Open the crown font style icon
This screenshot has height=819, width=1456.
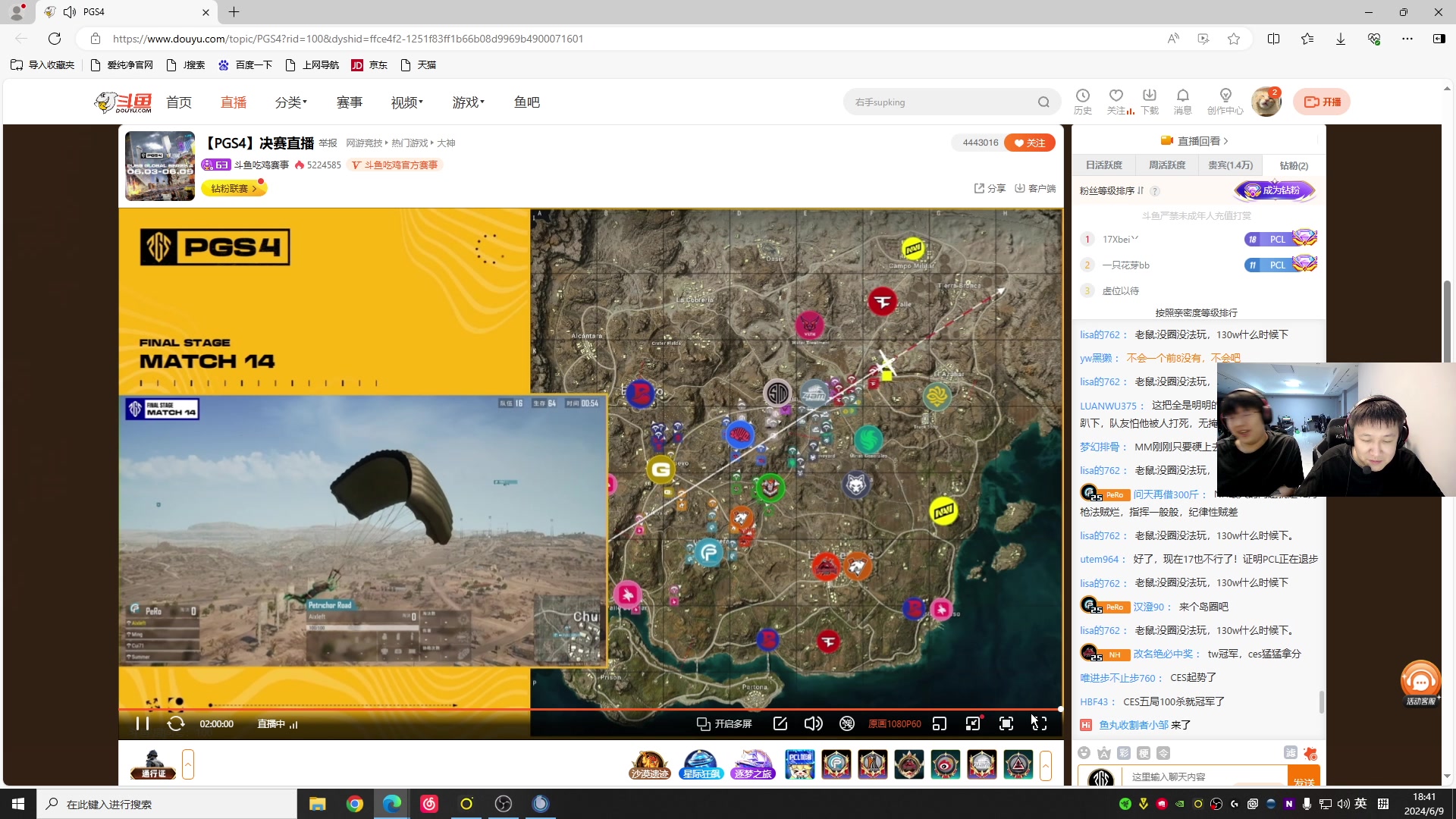1104,753
